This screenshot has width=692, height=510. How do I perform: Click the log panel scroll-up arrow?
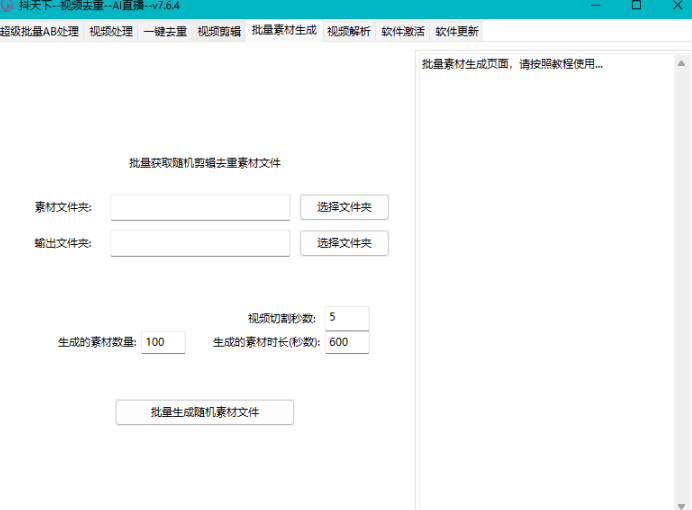tap(681, 64)
